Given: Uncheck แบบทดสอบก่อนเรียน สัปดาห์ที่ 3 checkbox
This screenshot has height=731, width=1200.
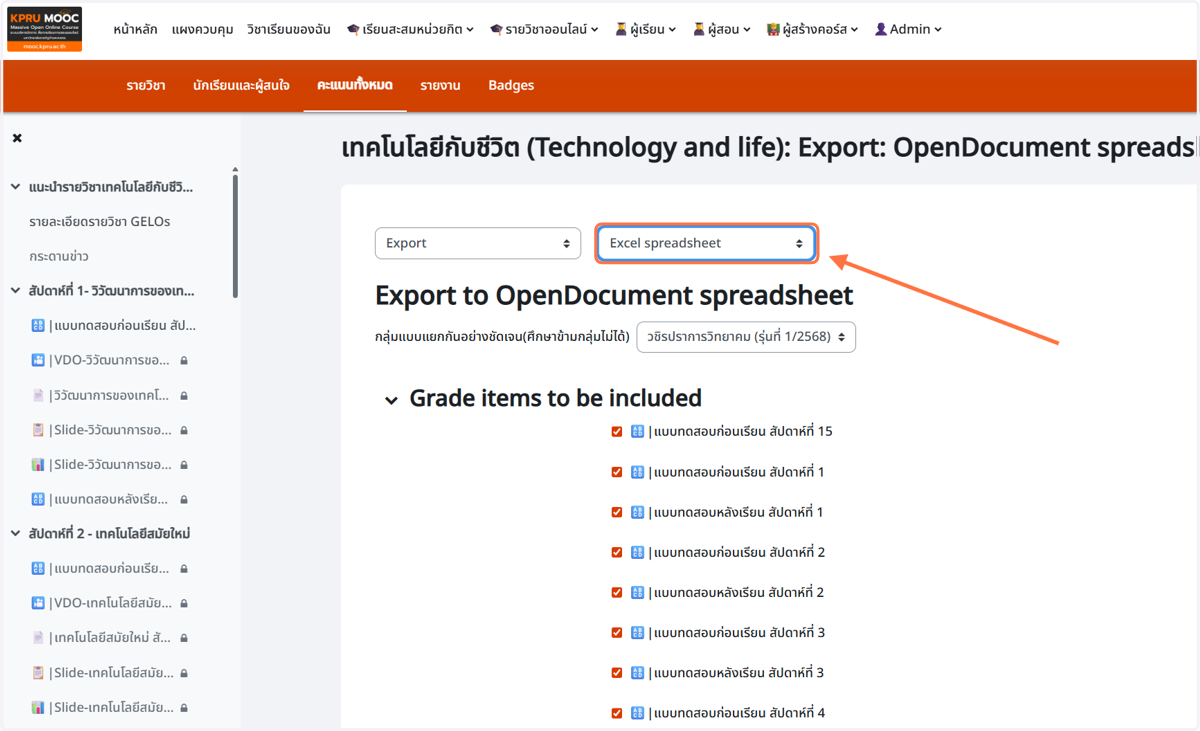Looking at the screenshot, I should (617, 633).
